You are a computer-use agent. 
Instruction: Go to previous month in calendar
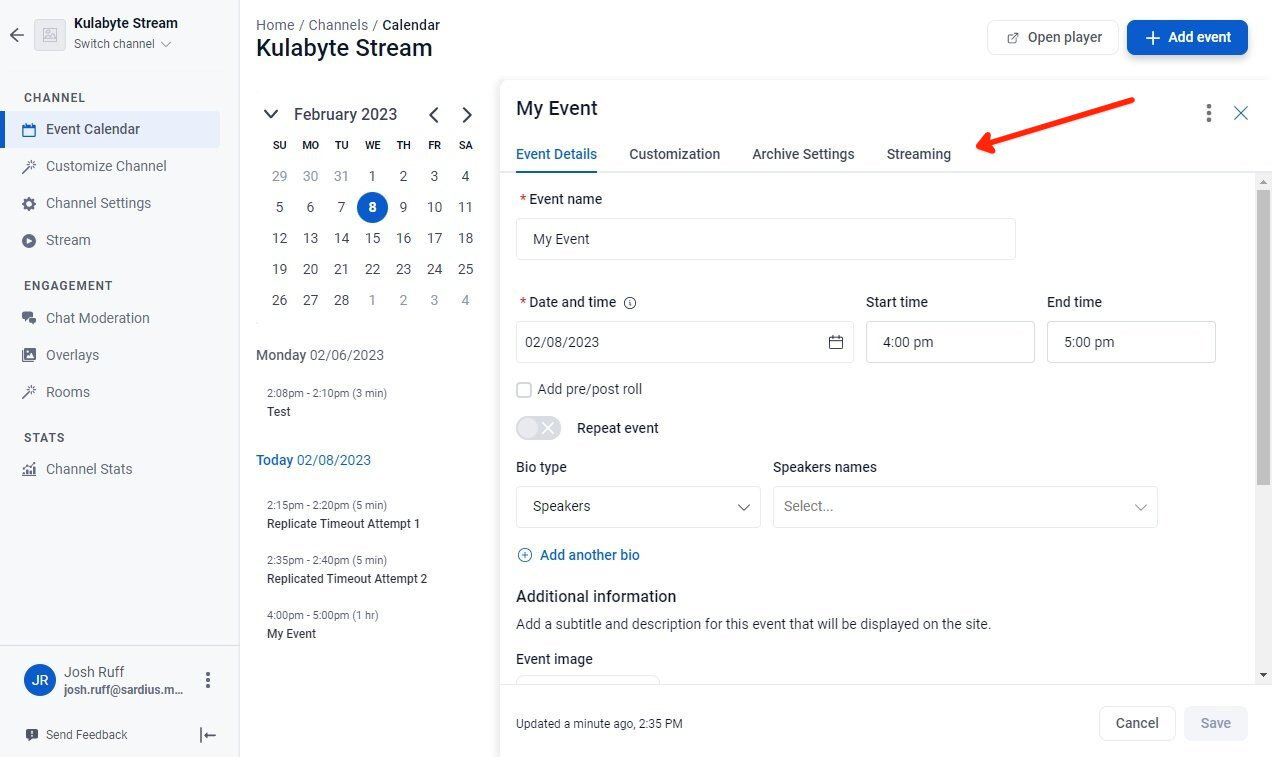434,115
